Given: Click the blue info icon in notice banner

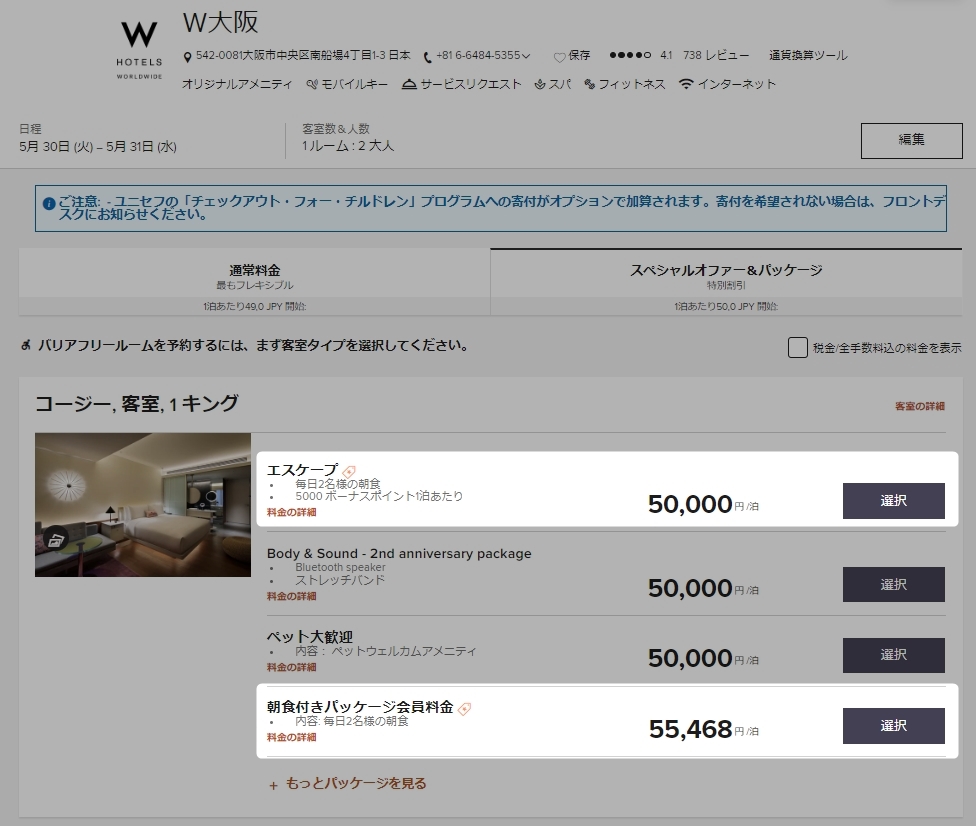Looking at the screenshot, I should (49, 203).
